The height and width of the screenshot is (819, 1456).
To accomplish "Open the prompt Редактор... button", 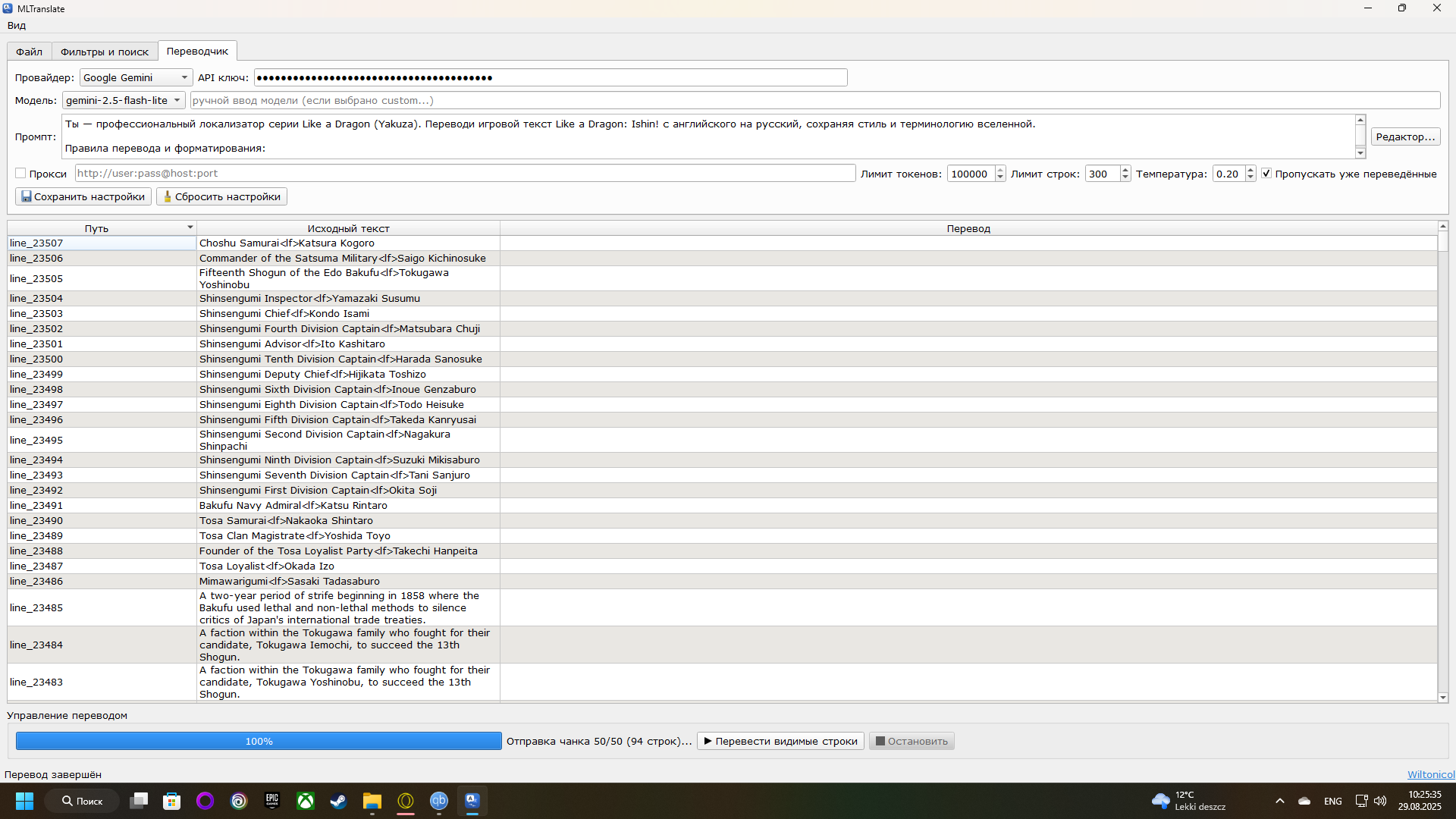I will coord(1405,136).
